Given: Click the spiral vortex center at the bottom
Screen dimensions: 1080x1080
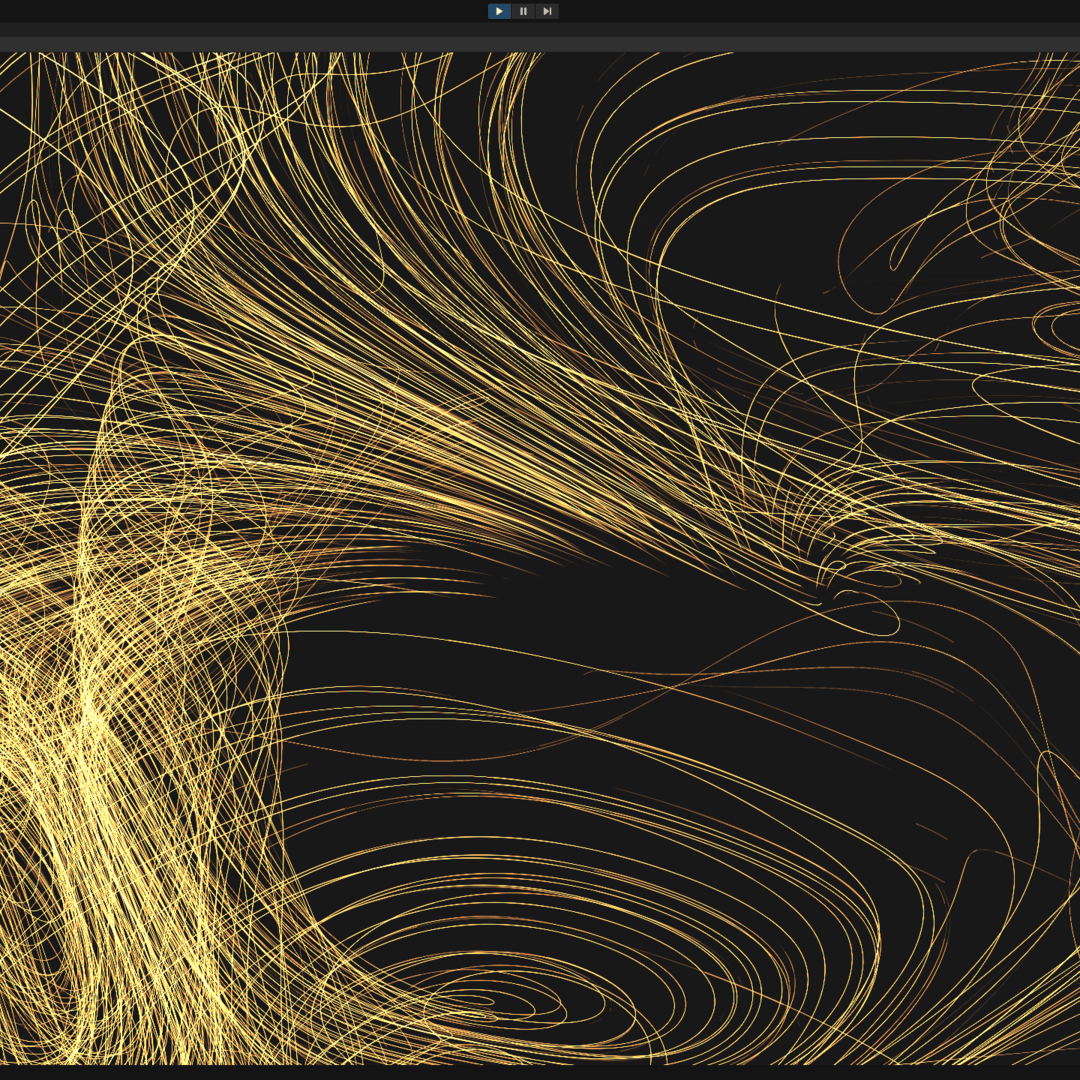Looking at the screenshot, I should click(x=520, y=1000).
